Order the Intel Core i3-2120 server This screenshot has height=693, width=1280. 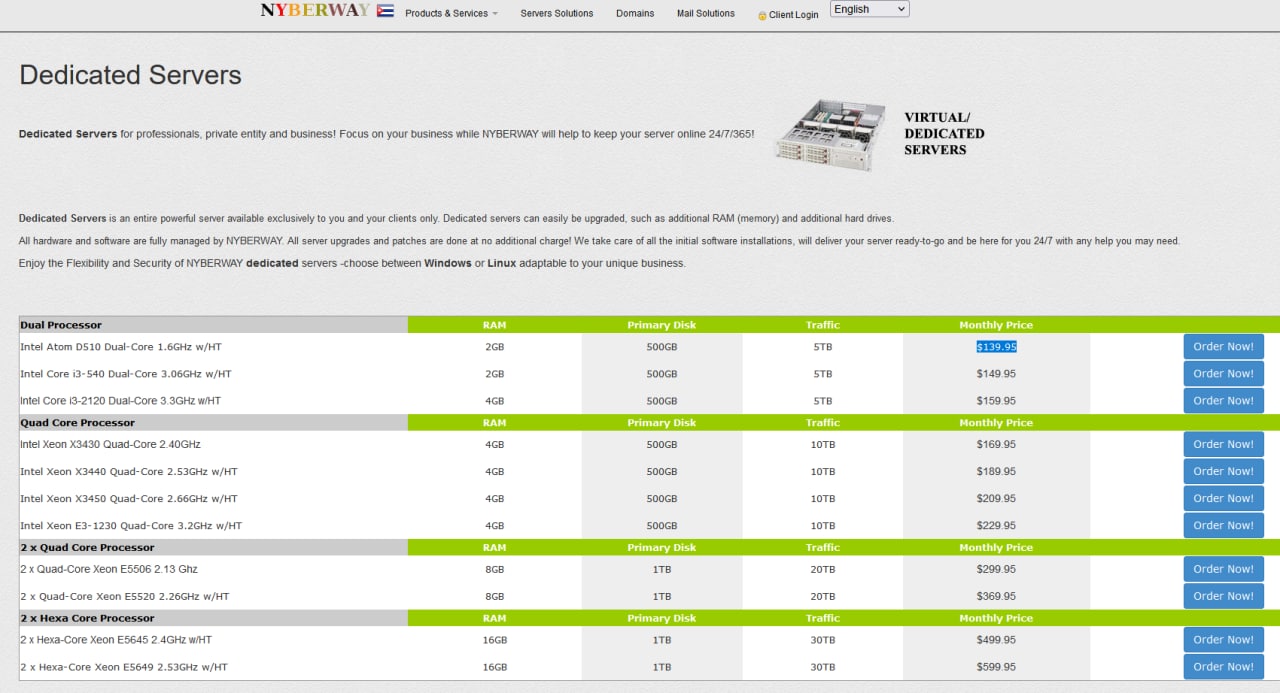pyautogui.click(x=1223, y=400)
